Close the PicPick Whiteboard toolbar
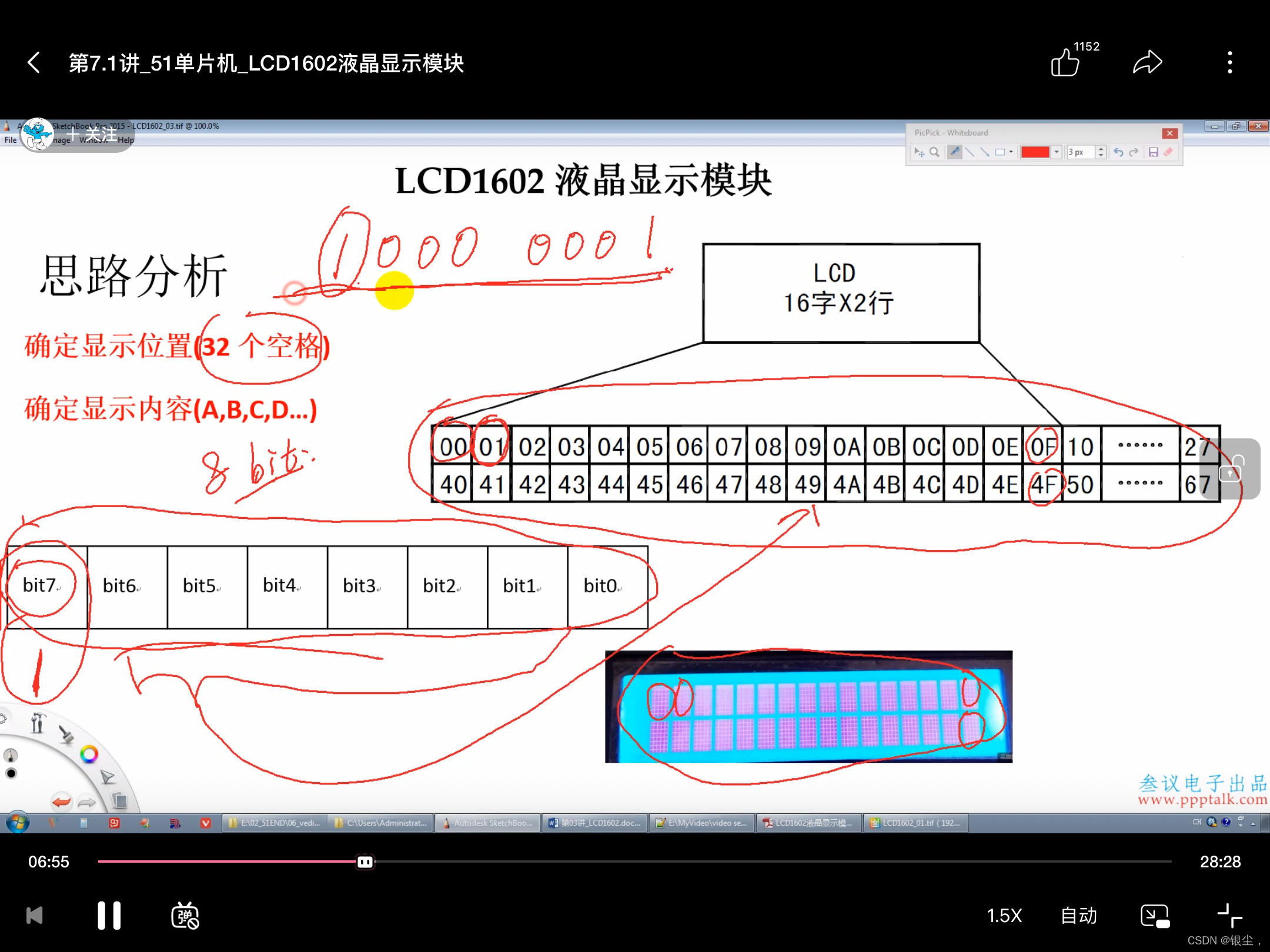 [1170, 133]
